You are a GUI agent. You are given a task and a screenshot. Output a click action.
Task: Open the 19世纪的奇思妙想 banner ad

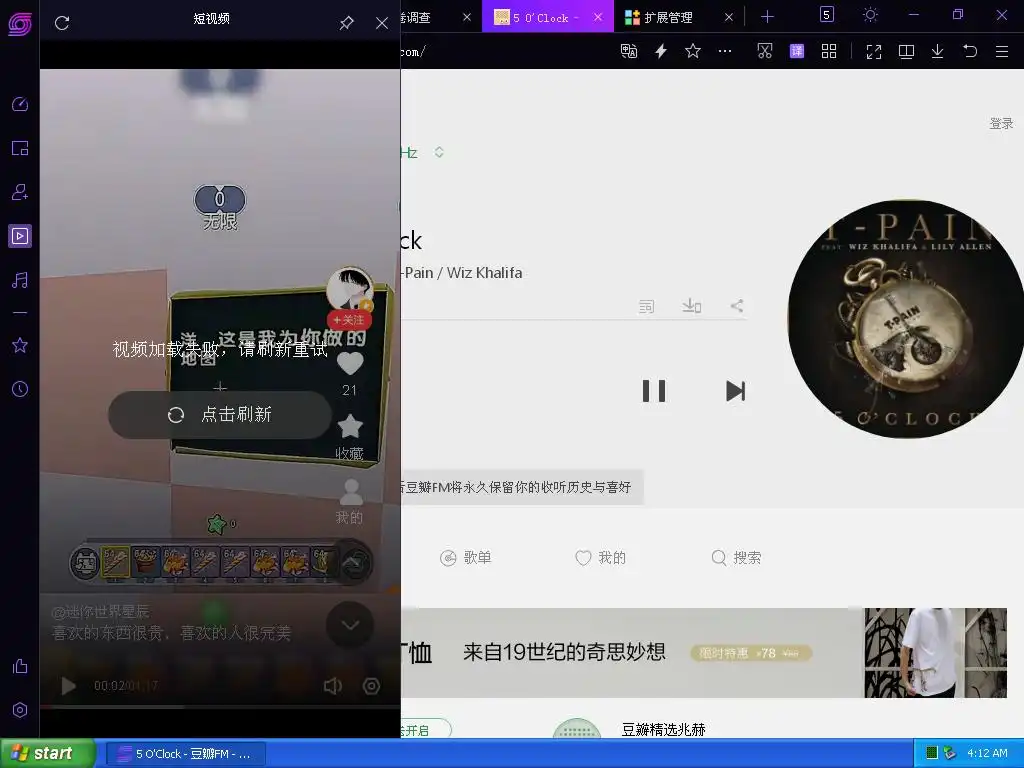pos(704,652)
